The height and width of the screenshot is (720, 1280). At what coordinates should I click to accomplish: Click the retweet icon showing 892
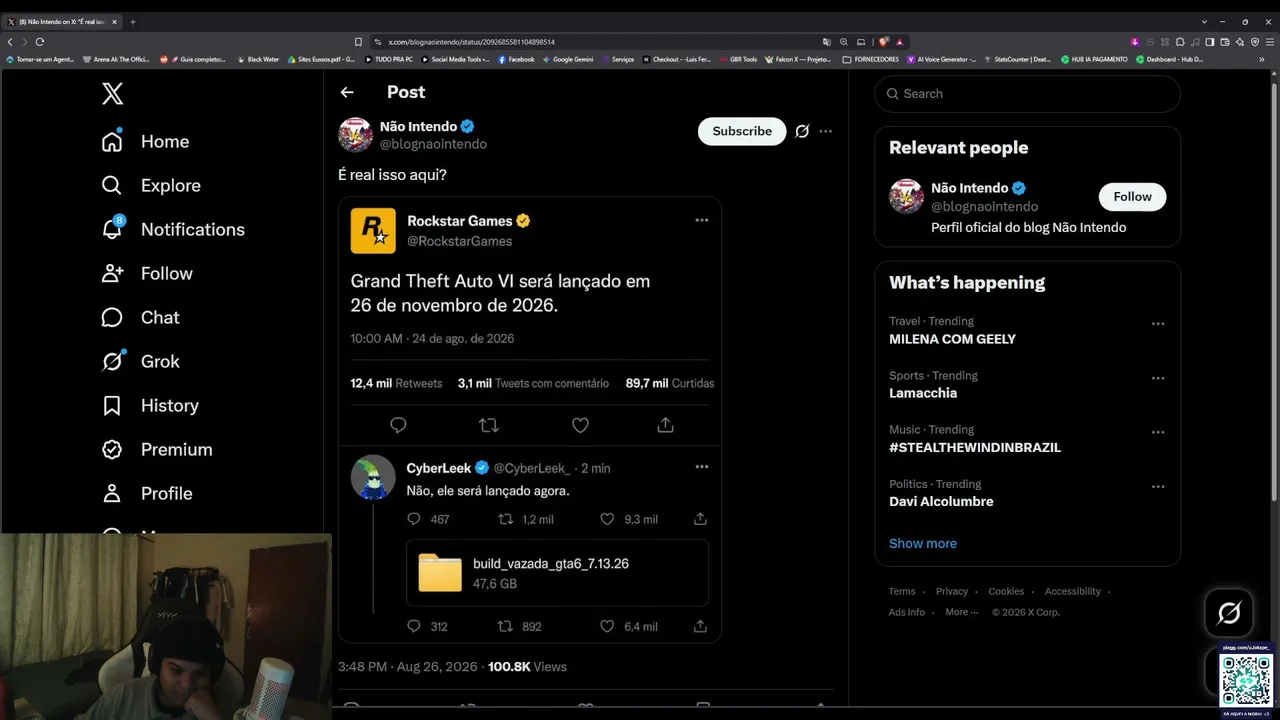click(506, 626)
